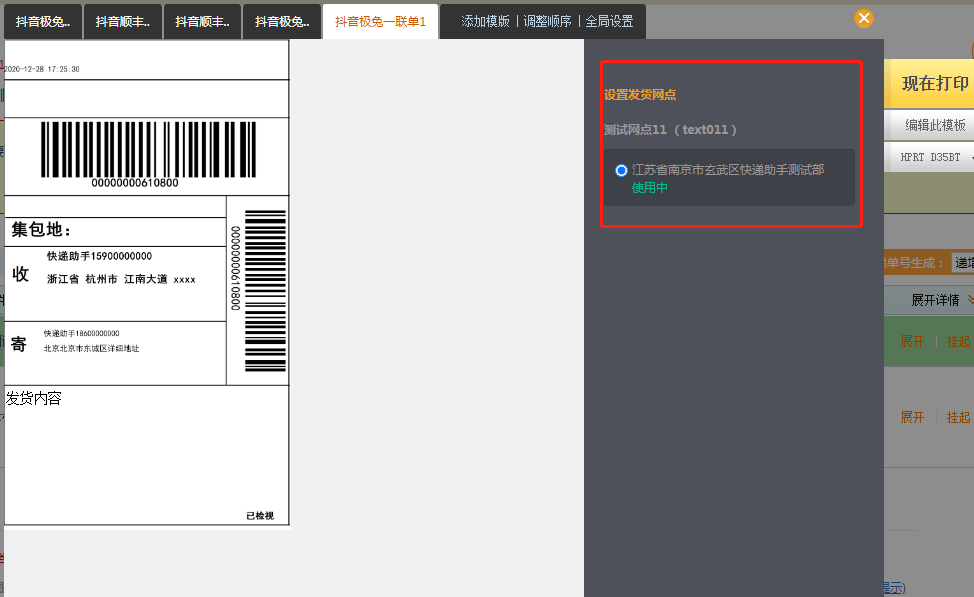
Task: Select the 抖音极兔一联单1 tab
Action: pyautogui.click(x=380, y=22)
